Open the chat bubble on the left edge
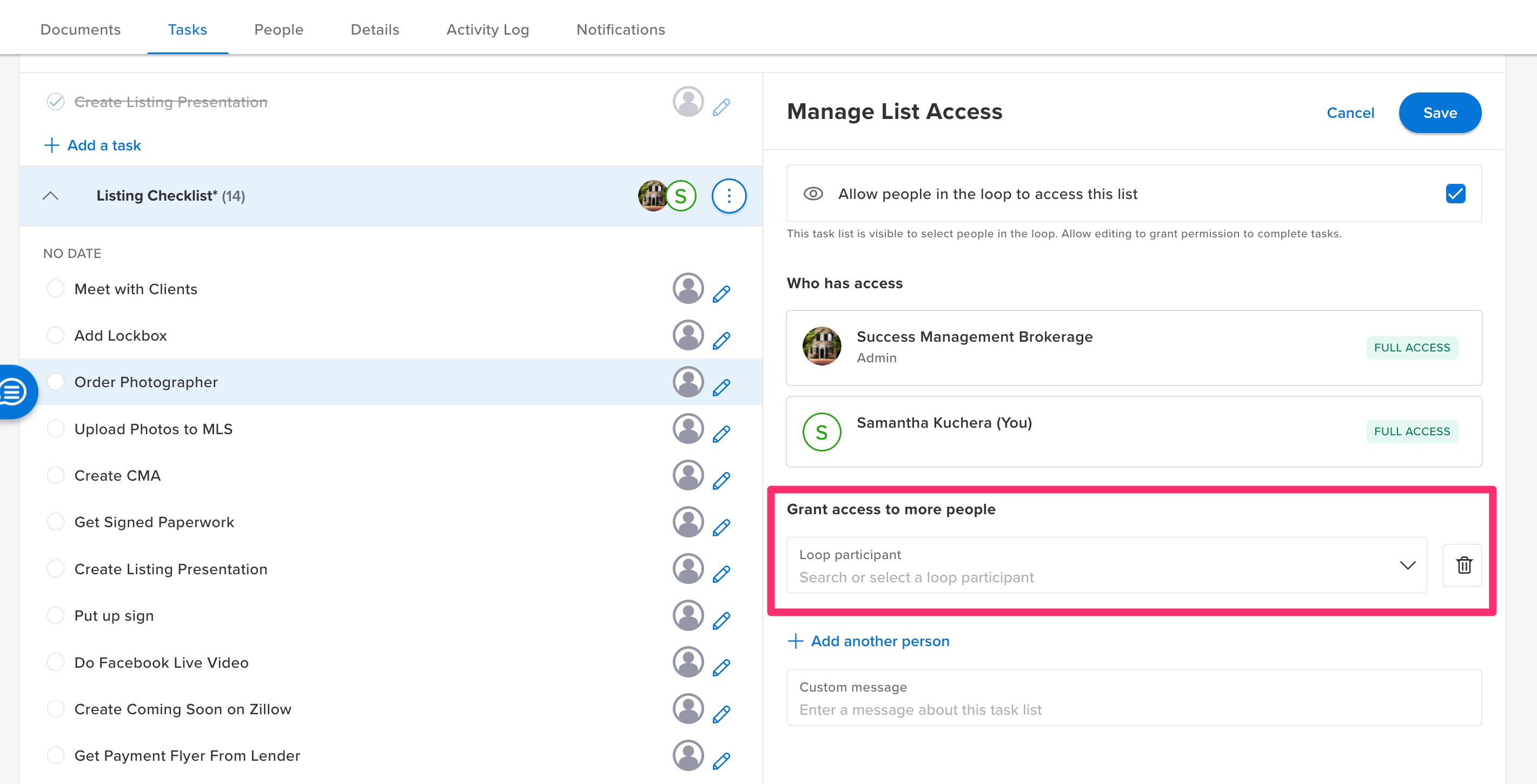Screen dimensions: 1537x784 pyautogui.click(x=13, y=392)
